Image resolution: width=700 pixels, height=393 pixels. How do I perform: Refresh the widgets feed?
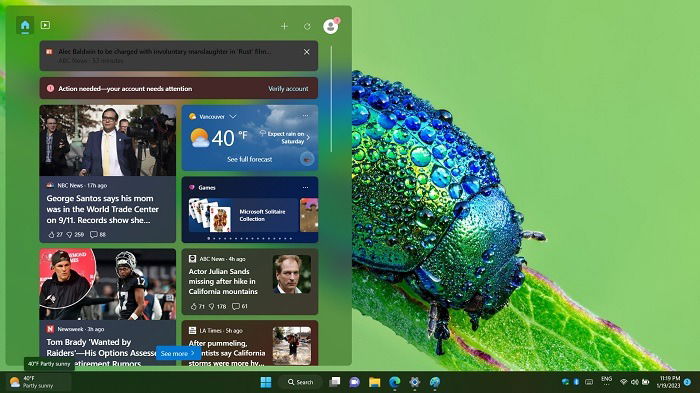click(307, 26)
